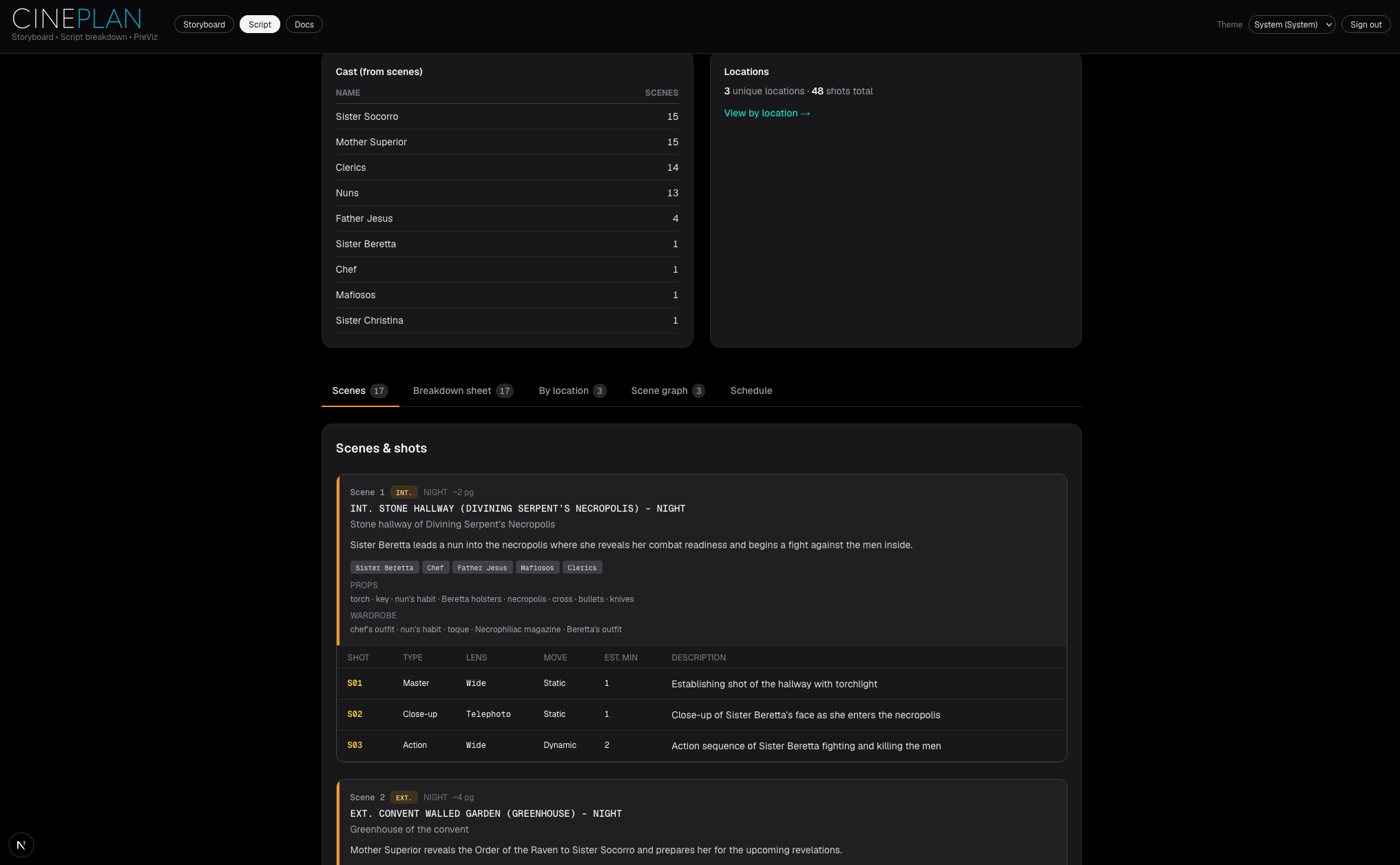Open the Theme System dropdown

pos(1292,24)
